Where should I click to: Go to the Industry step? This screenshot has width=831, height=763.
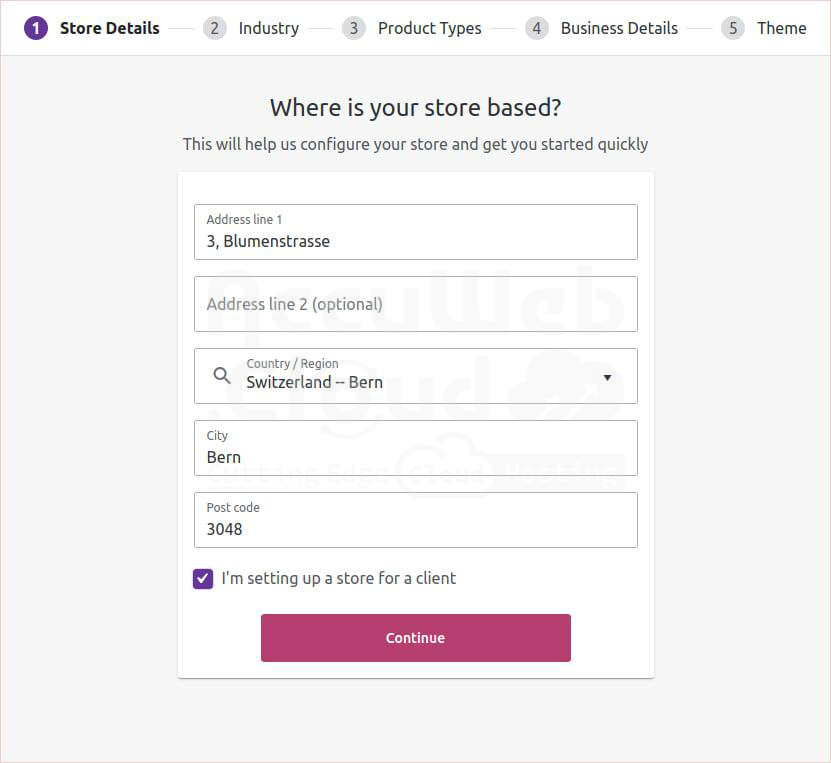tap(268, 28)
